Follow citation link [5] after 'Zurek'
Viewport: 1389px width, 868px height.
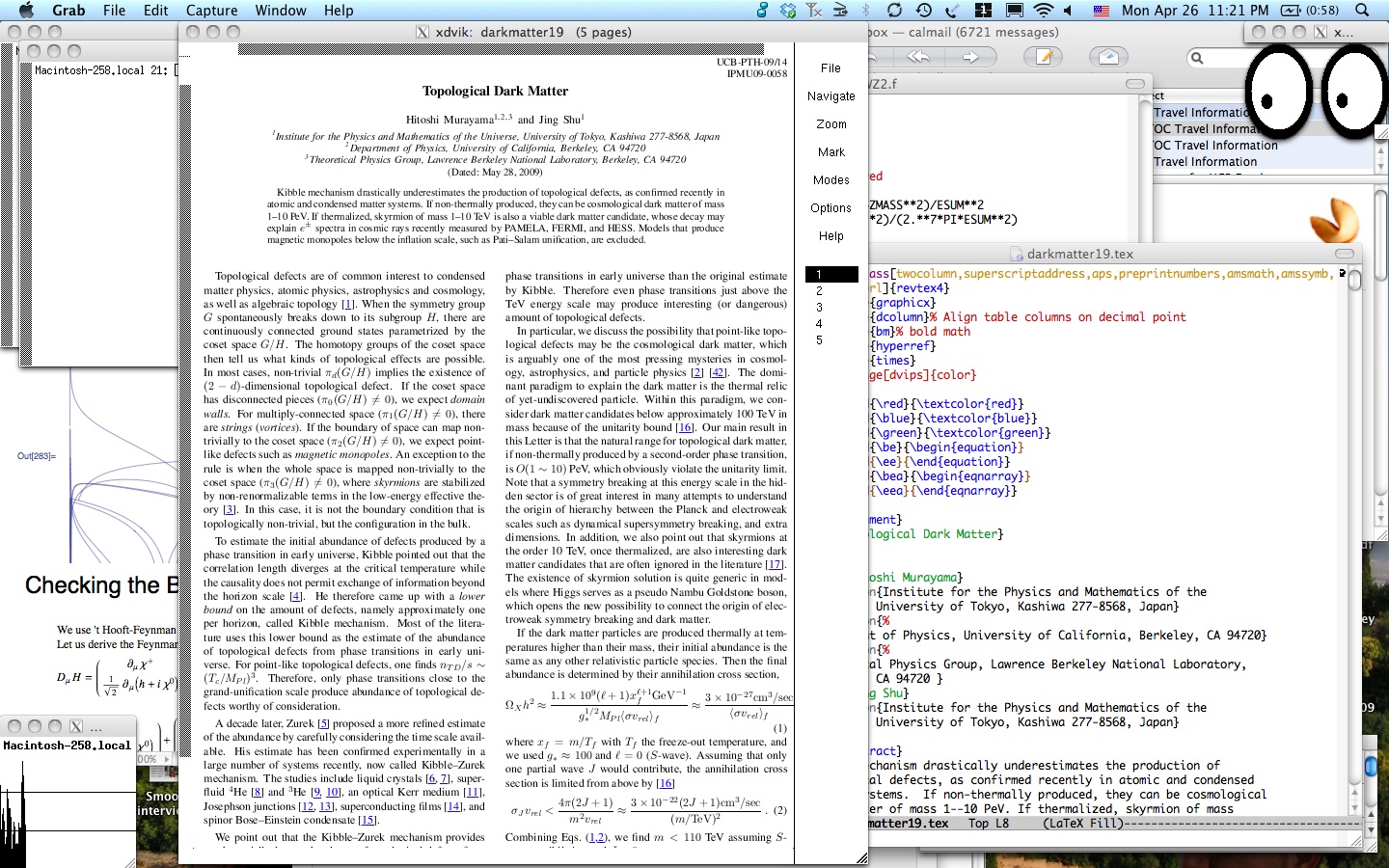click(324, 723)
